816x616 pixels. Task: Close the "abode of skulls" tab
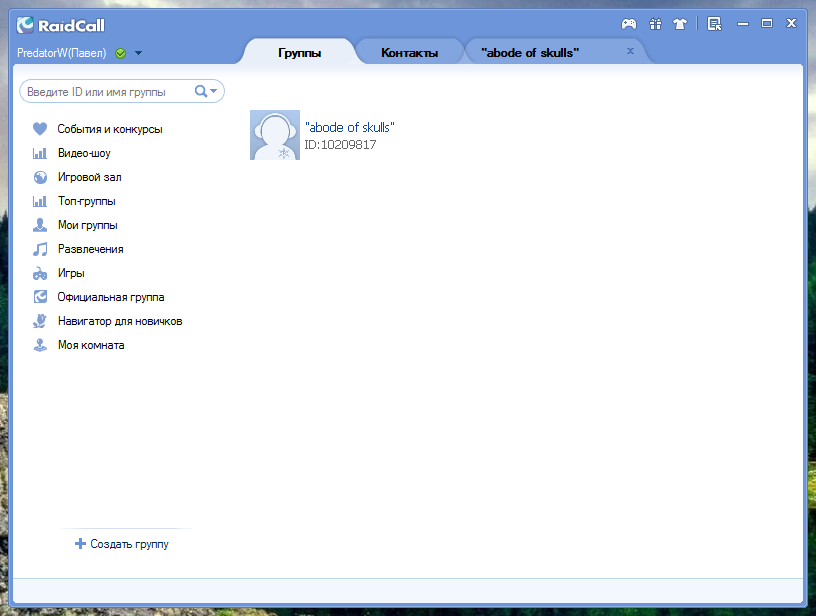[630, 51]
